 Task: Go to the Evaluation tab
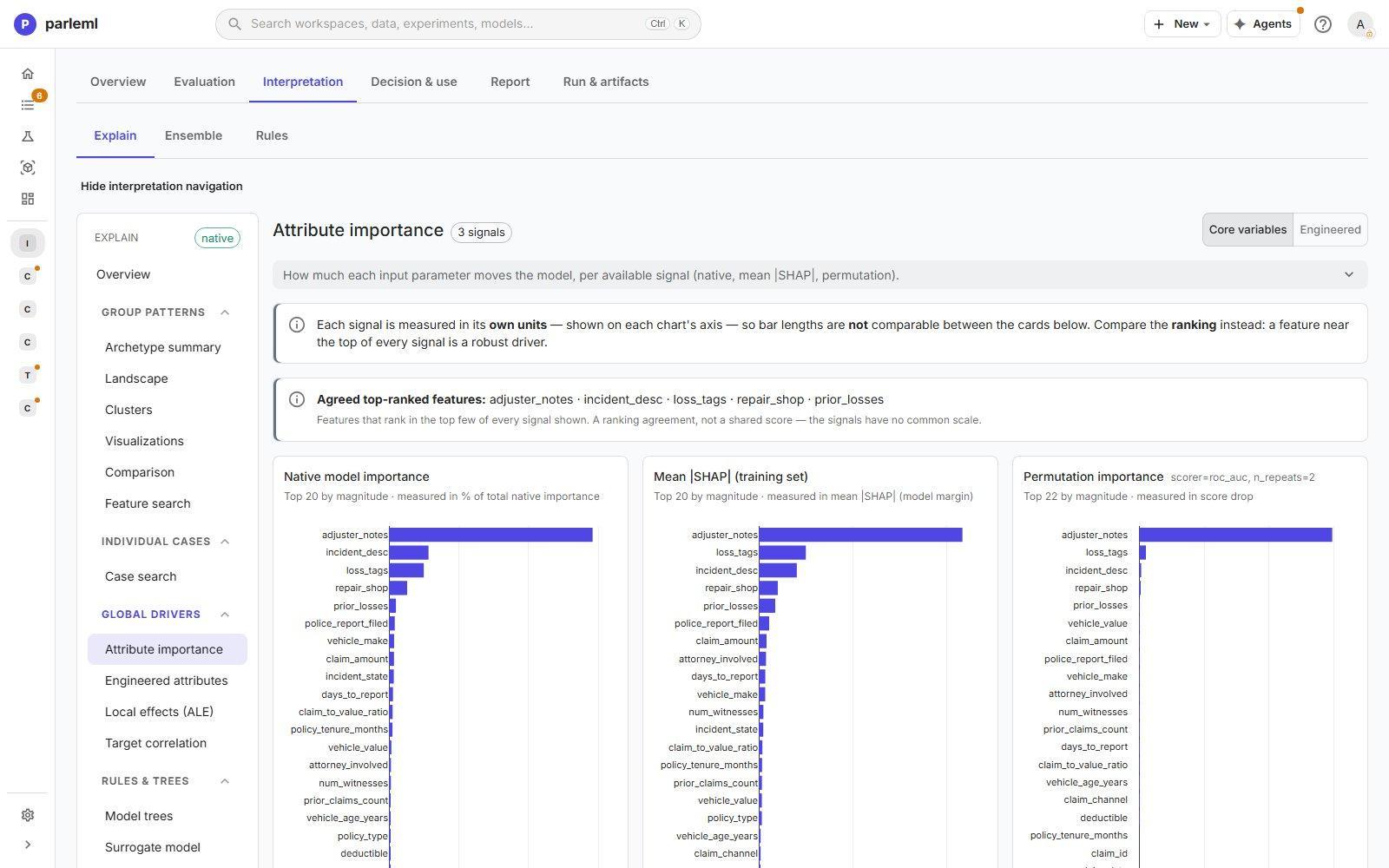click(204, 82)
